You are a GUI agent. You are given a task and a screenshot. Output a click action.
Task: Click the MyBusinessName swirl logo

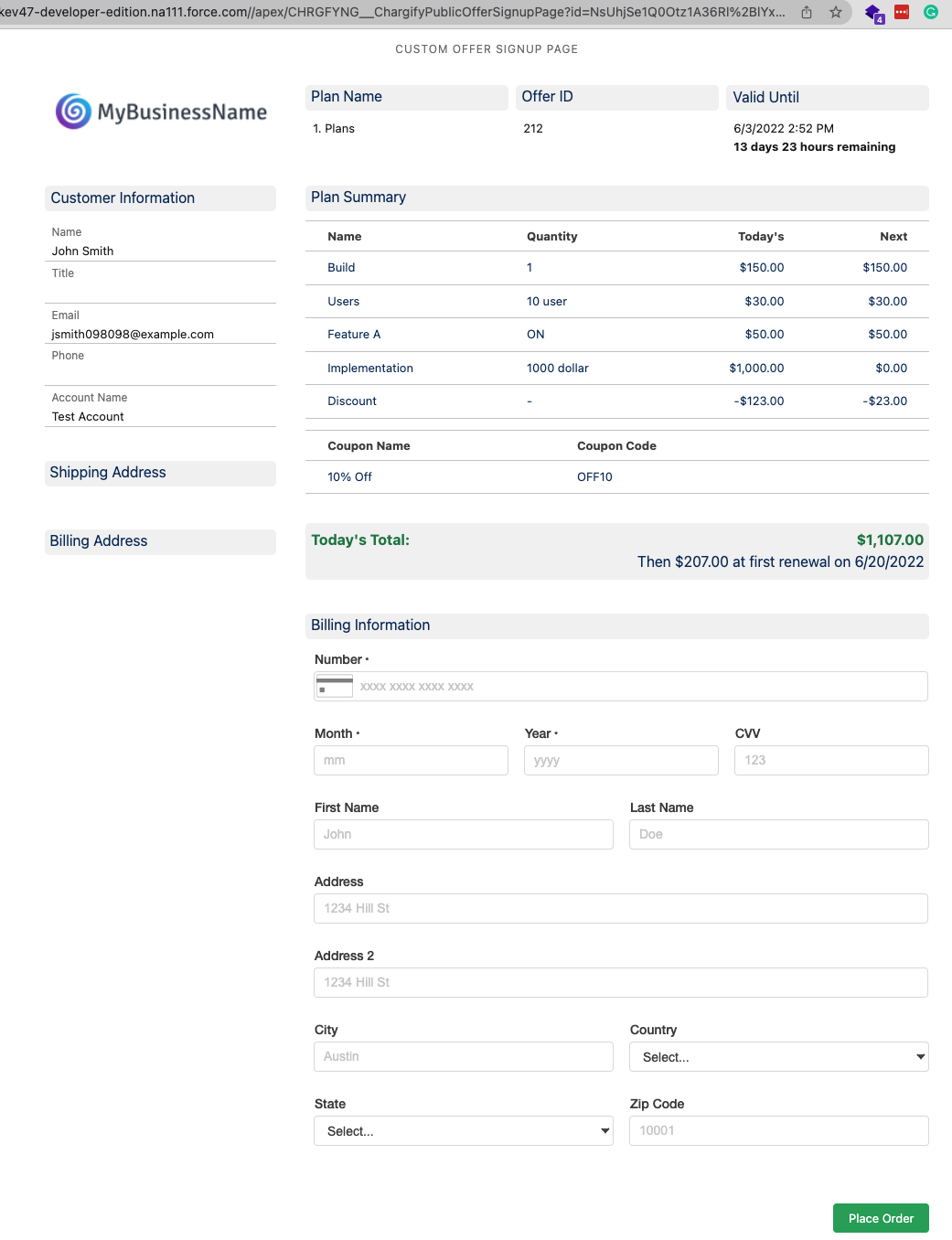[x=73, y=112]
